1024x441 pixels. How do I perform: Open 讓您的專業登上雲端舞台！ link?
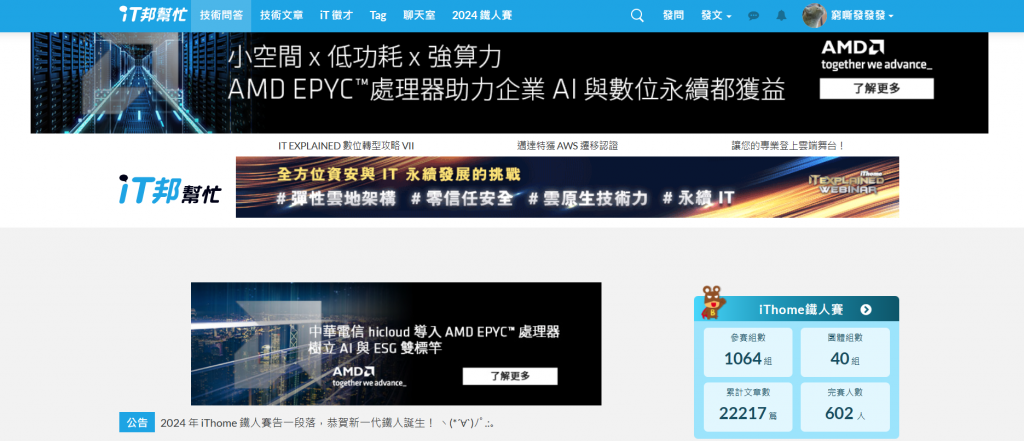tap(788, 146)
